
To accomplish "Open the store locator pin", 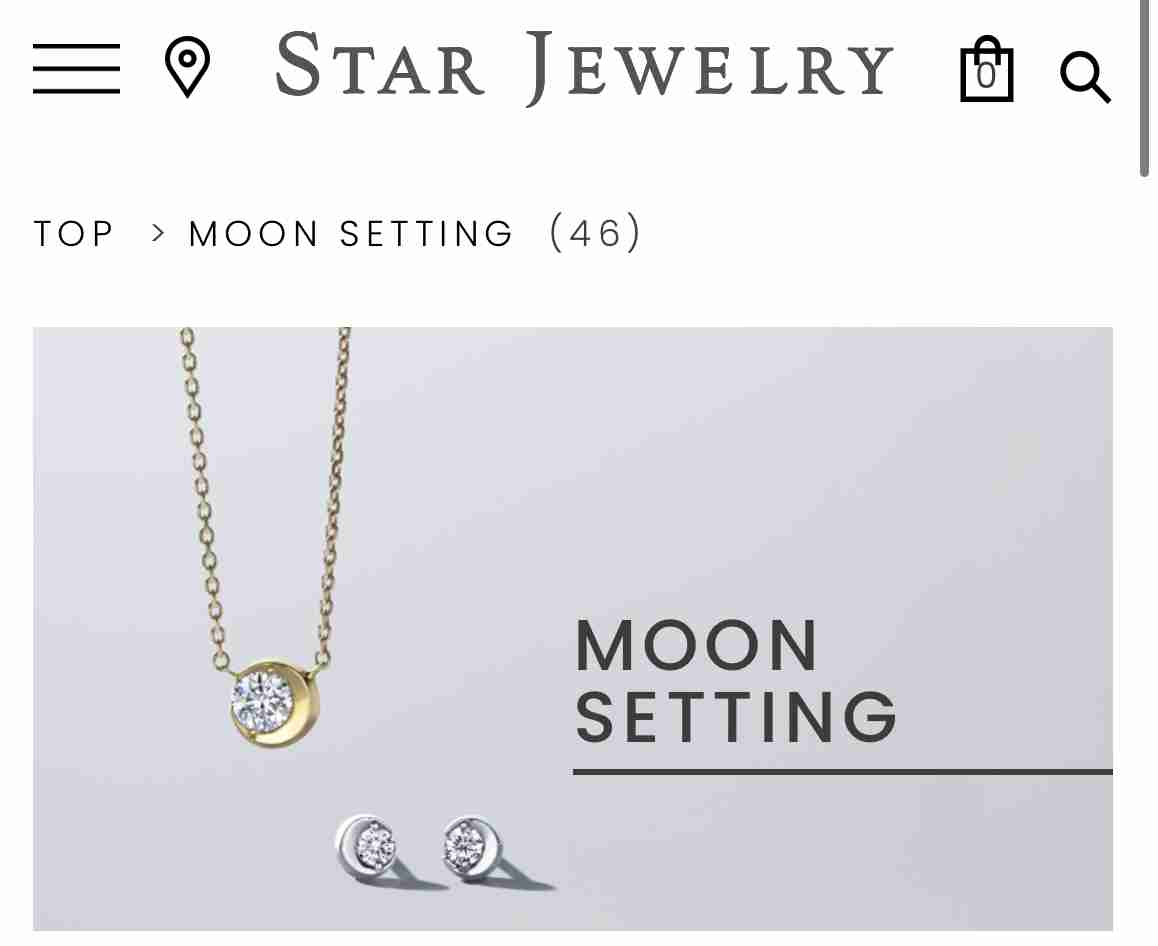I will pos(187,66).
